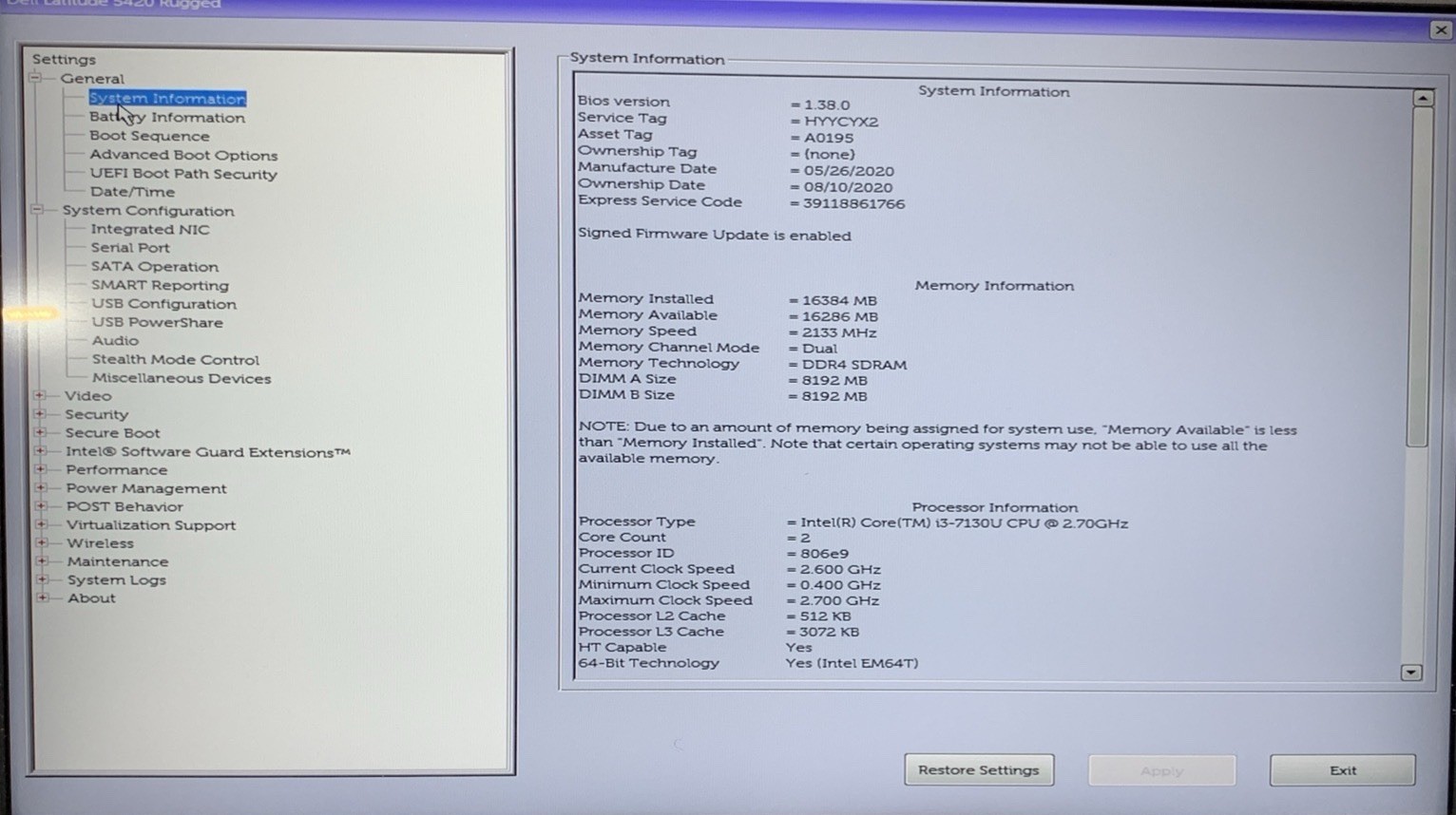Click Memory Installed value 16384 MB
This screenshot has width=1456, height=815.
[x=839, y=300]
